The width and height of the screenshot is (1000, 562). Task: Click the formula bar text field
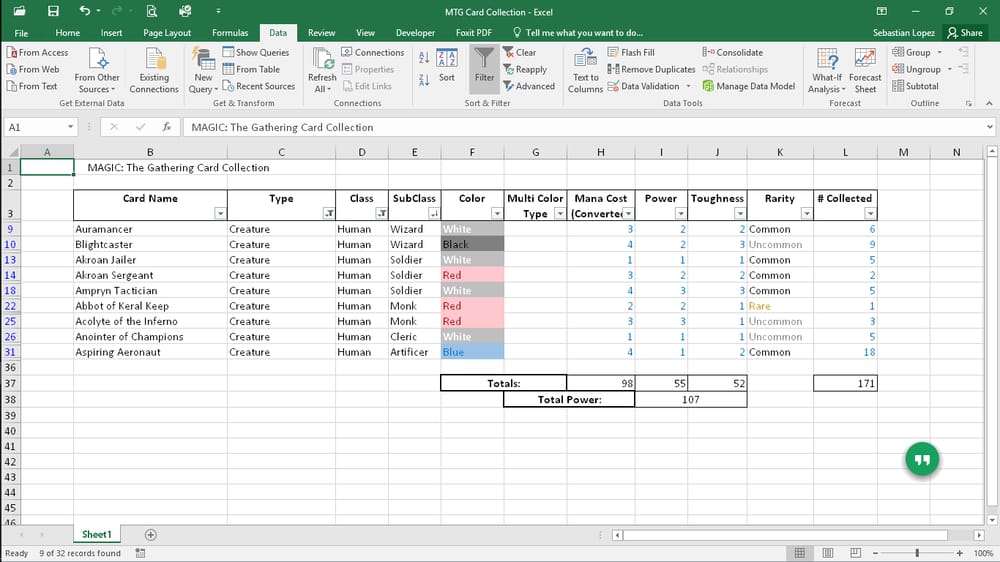(583, 127)
